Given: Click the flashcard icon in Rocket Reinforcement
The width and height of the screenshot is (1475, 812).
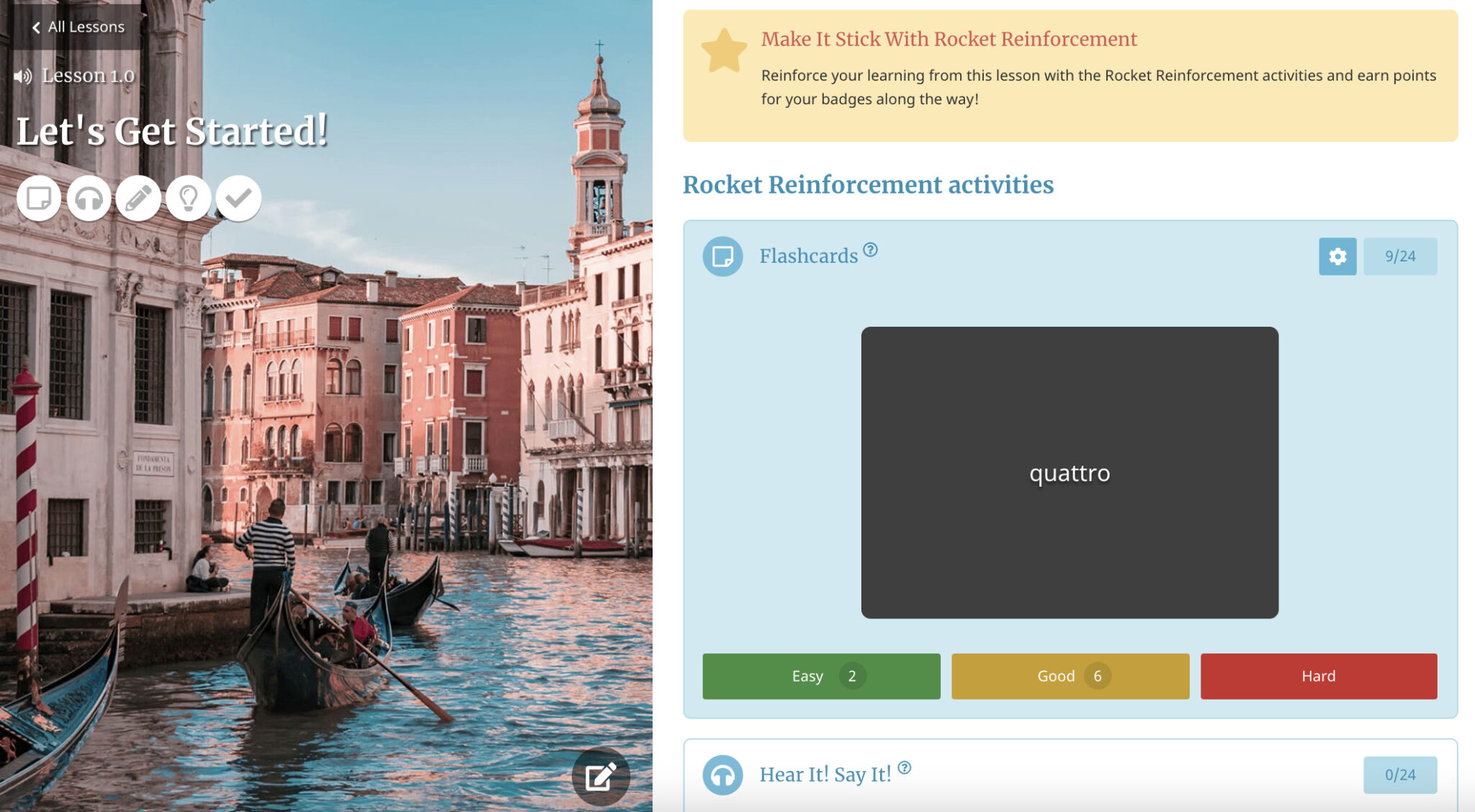Looking at the screenshot, I should tap(720, 256).
